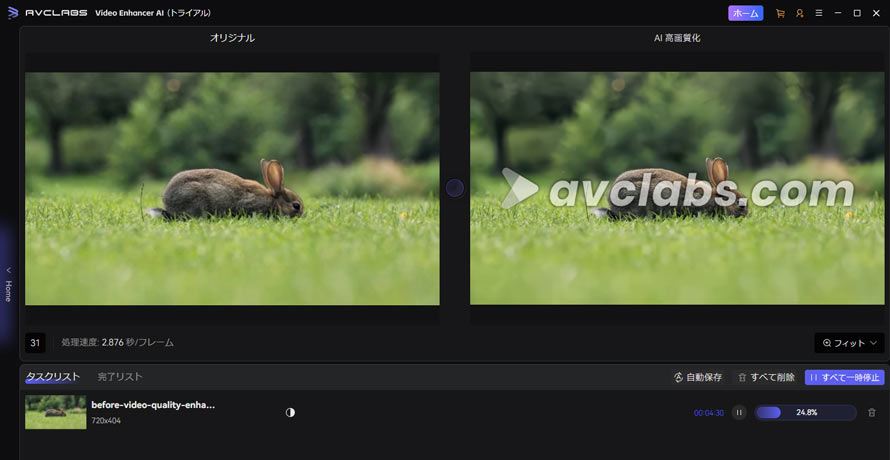Select the rabbit video task thumbnail
The width and height of the screenshot is (890, 460).
tap(56, 412)
